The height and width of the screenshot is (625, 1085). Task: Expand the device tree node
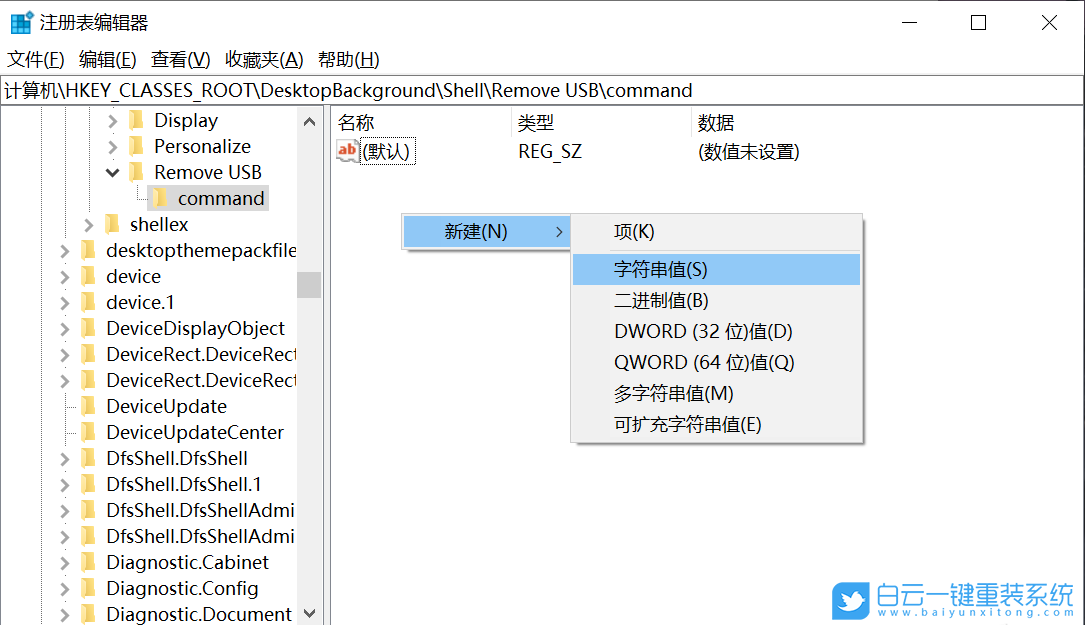pyautogui.click(x=63, y=276)
